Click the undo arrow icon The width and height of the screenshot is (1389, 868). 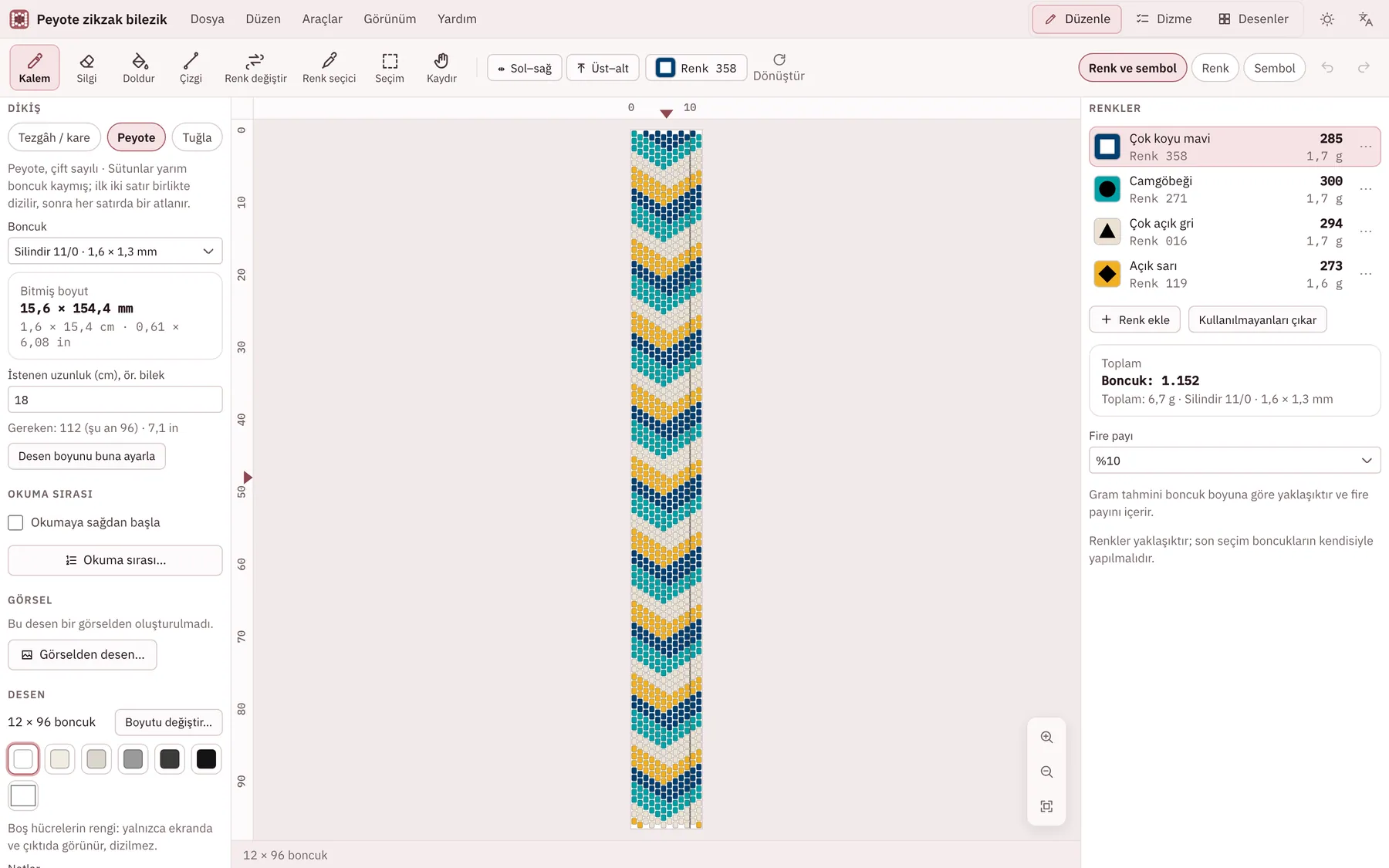tap(1327, 68)
